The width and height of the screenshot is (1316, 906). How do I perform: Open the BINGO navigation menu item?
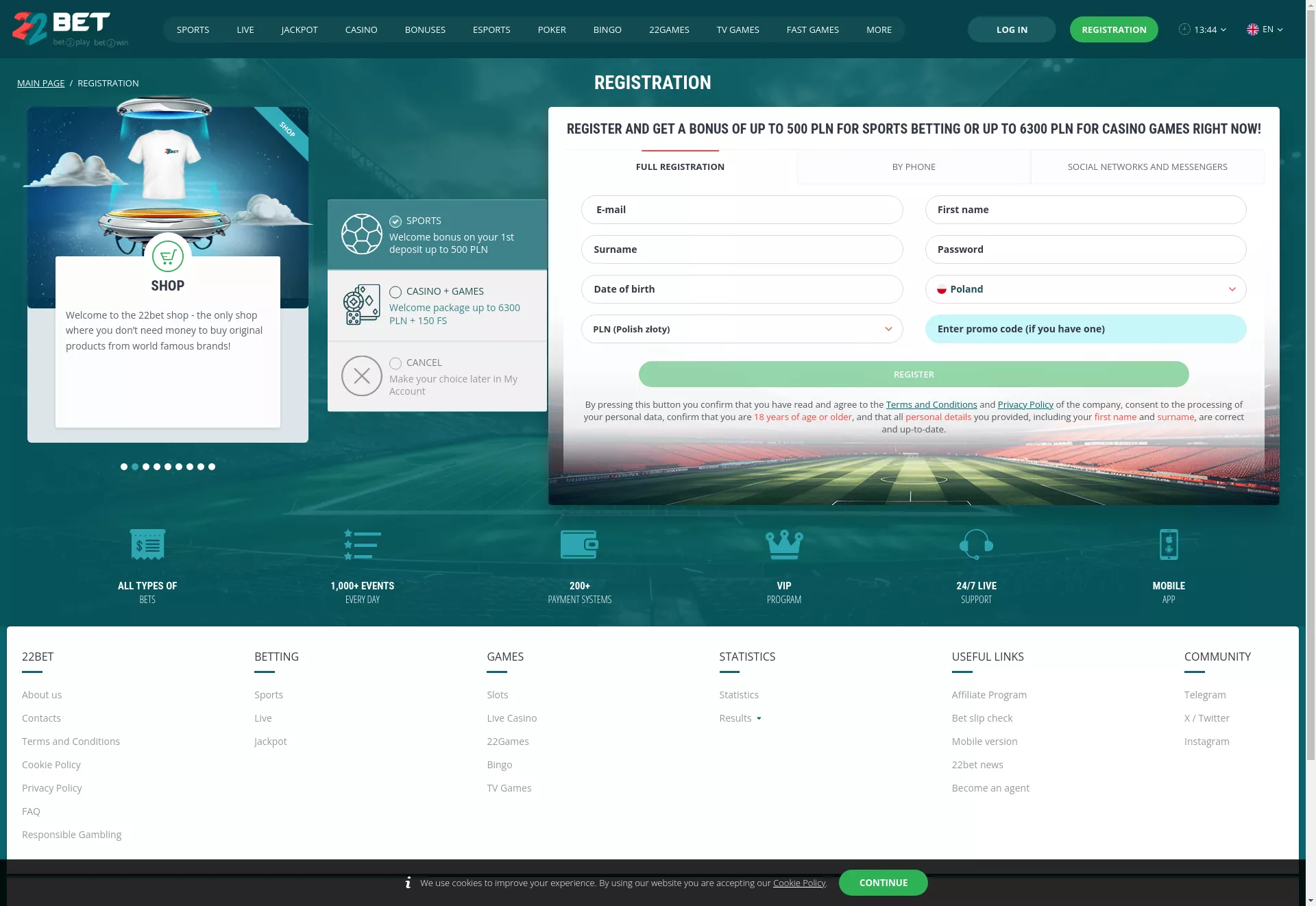607,29
